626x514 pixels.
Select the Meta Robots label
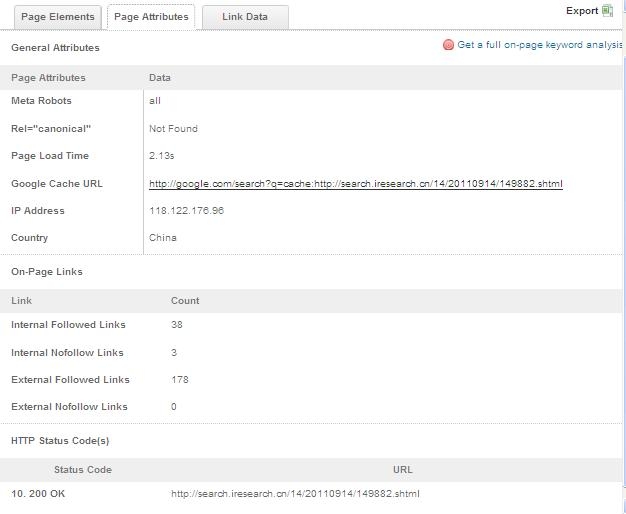pos(41,101)
